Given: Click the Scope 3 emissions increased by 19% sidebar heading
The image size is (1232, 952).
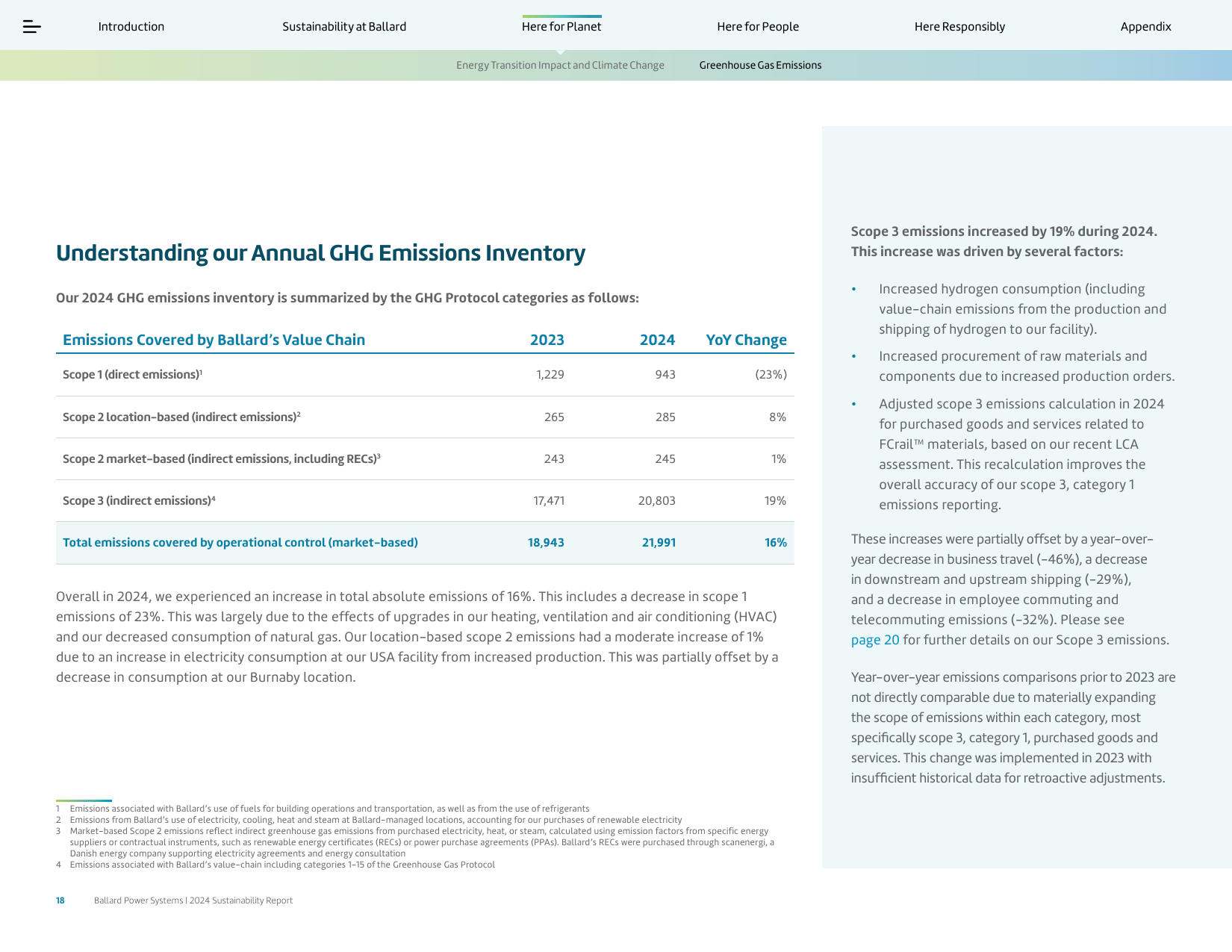Looking at the screenshot, I should pyautogui.click(x=1004, y=241).
